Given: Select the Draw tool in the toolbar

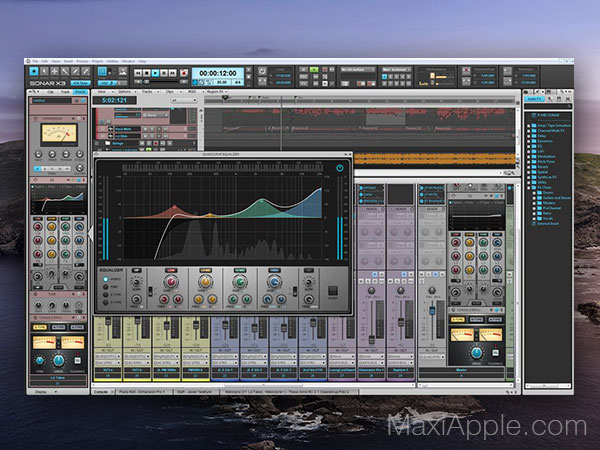Looking at the screenshot, I should click(x=75, y=71).
